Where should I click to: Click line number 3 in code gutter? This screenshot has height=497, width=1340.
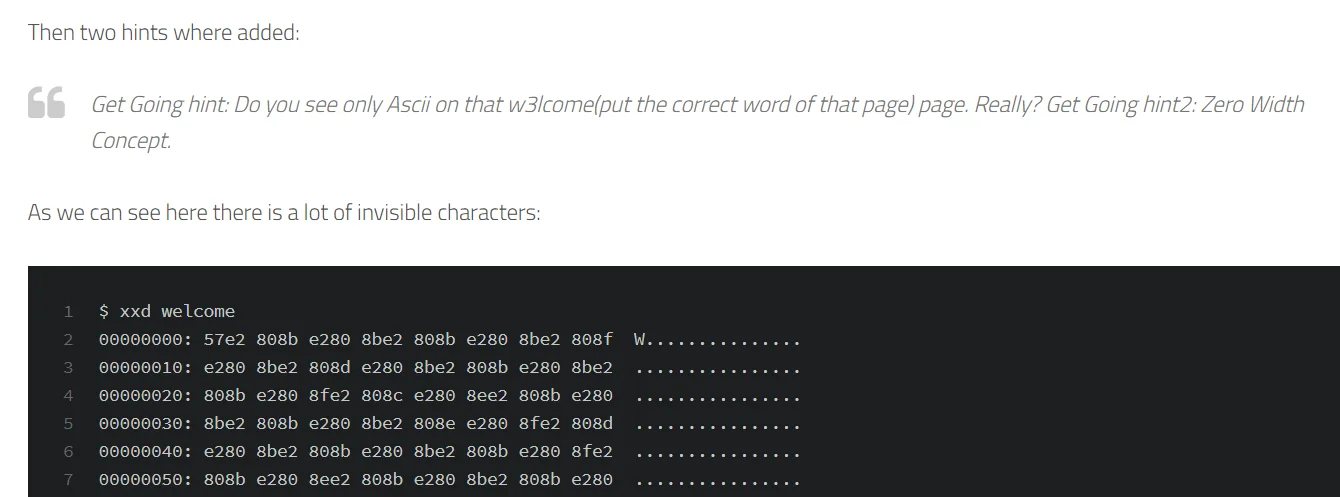68,367
